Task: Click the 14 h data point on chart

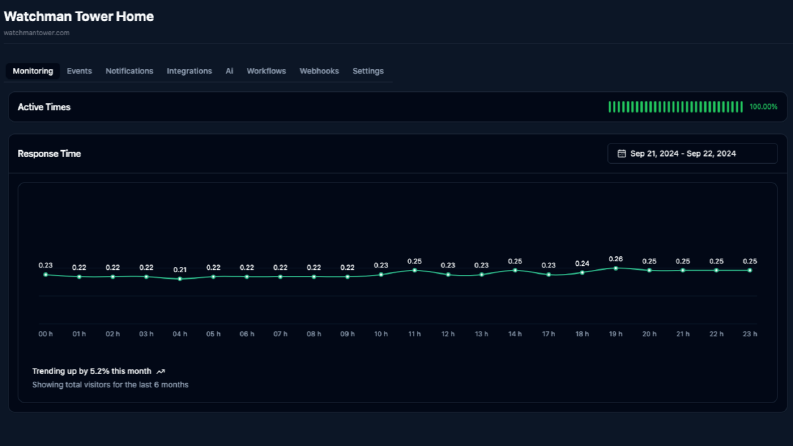Action: click(x=515, y=271)
